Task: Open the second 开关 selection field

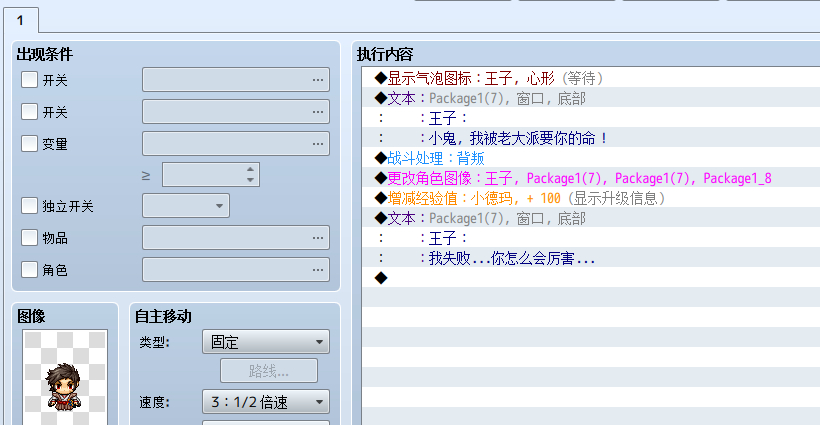Action: click(236, 112)
